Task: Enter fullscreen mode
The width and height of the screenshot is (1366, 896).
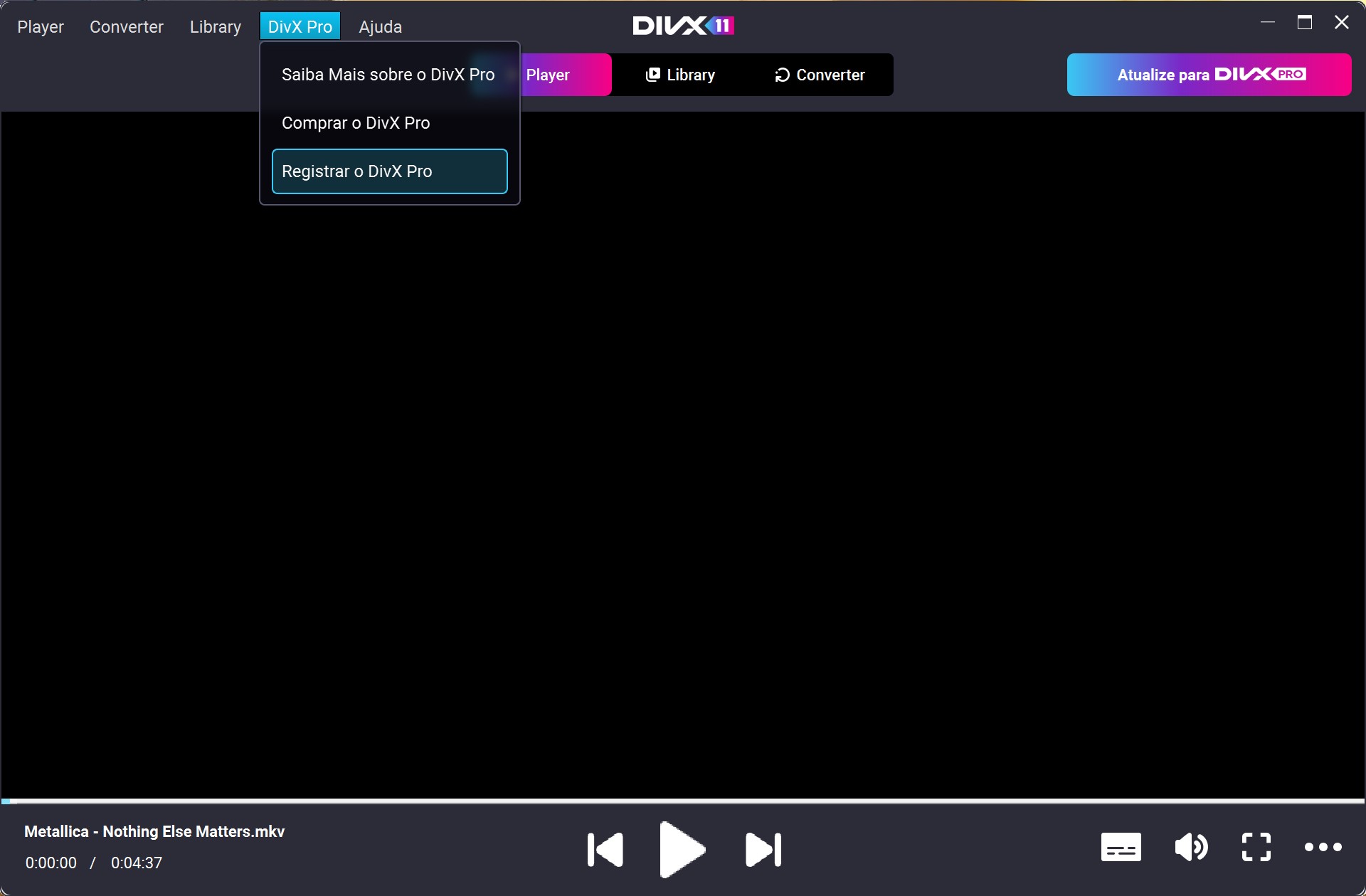Action: pos(1256,847)
